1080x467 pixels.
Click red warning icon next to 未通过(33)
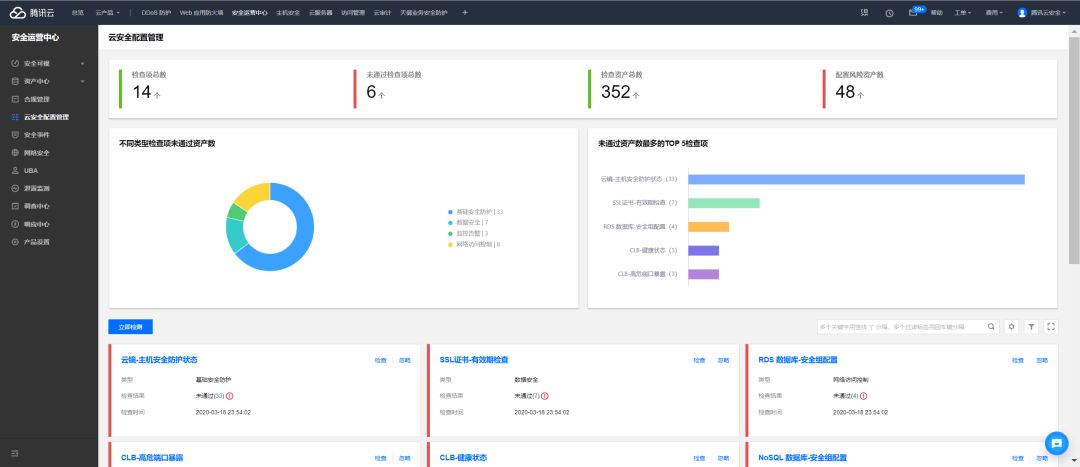(x=229, y=396)
